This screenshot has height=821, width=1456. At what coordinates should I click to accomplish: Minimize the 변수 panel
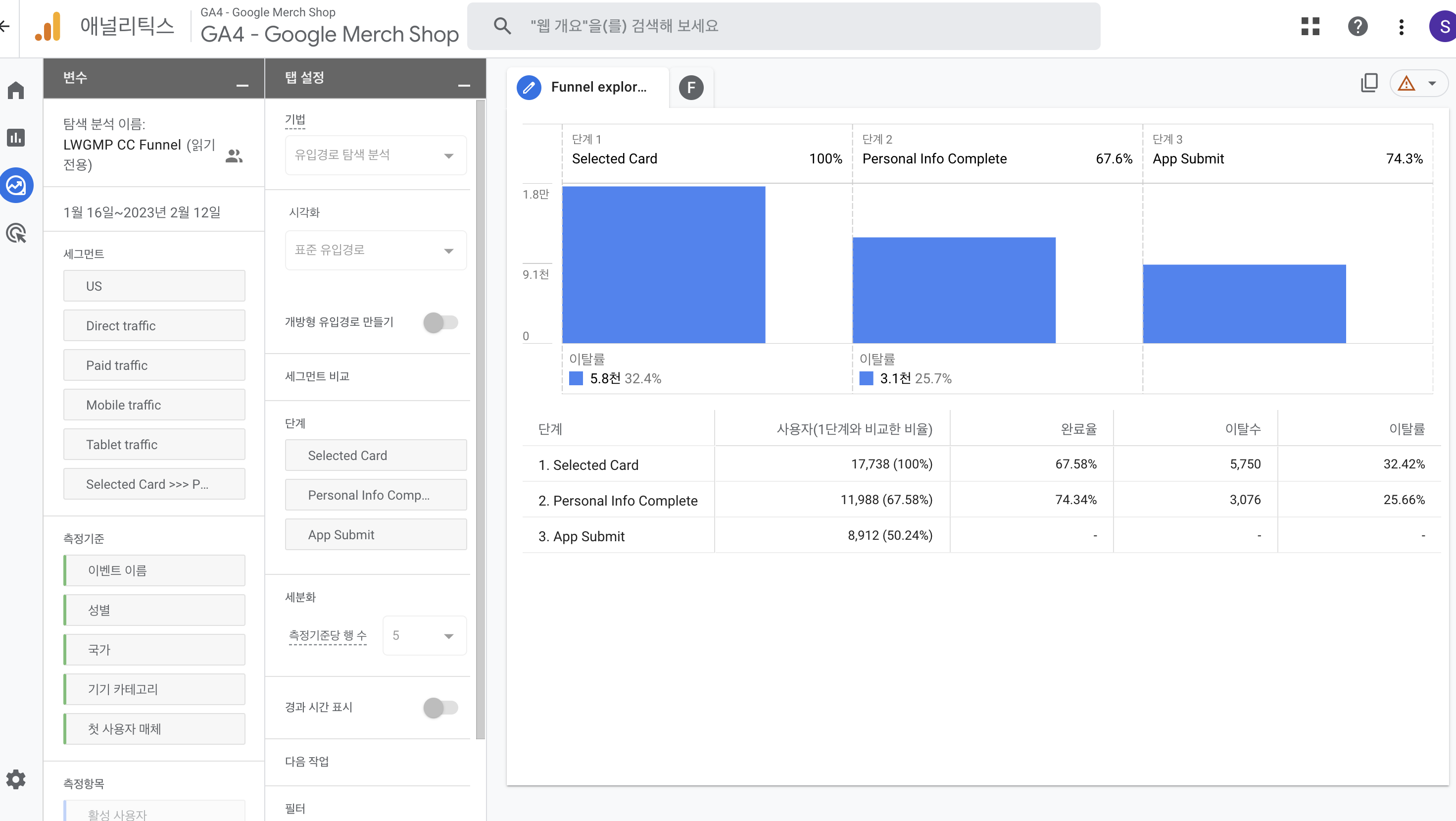[242, 85]
